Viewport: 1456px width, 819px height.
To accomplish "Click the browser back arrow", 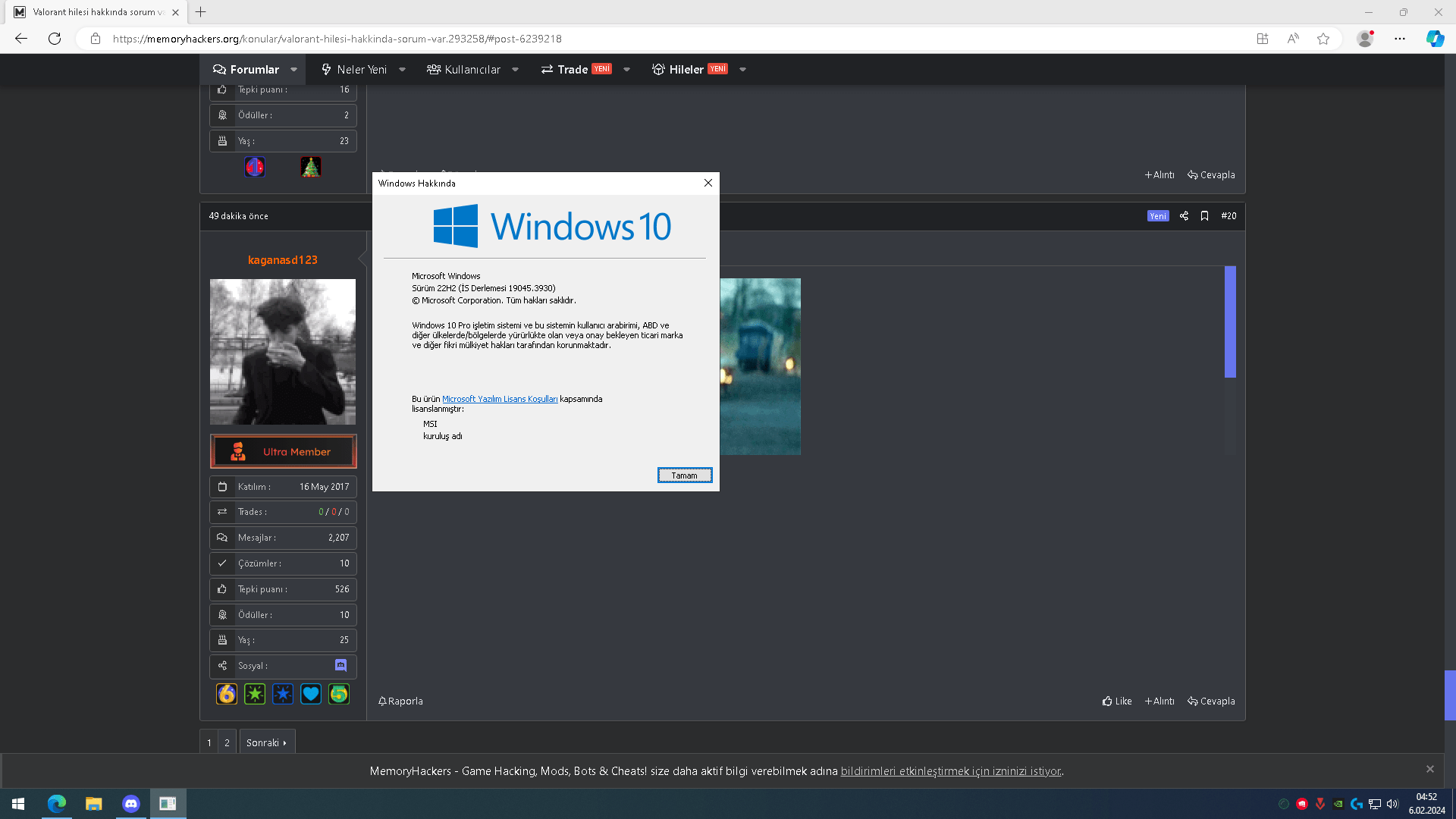I will click(x=21, y=39).
